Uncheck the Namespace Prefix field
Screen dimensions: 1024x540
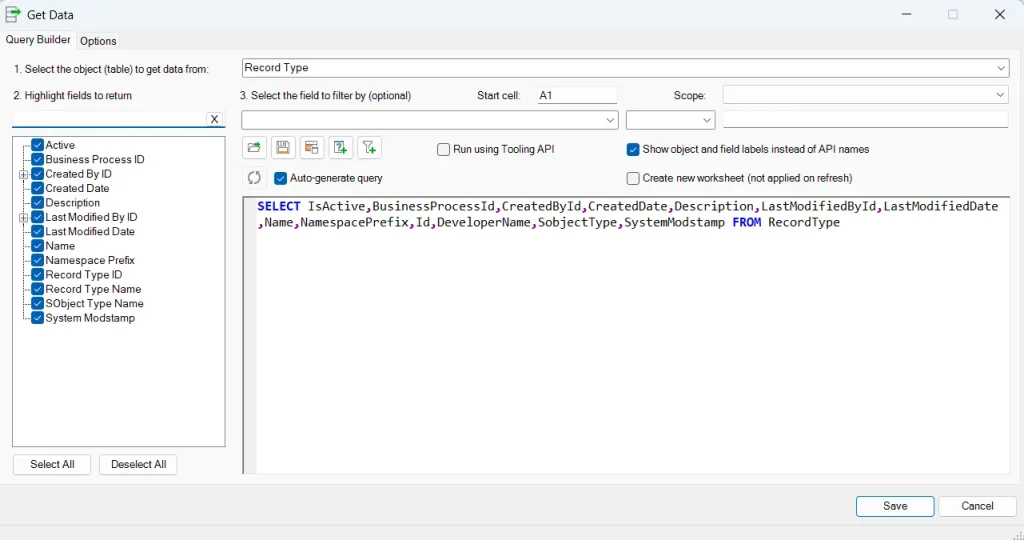[x=38, y=260]
